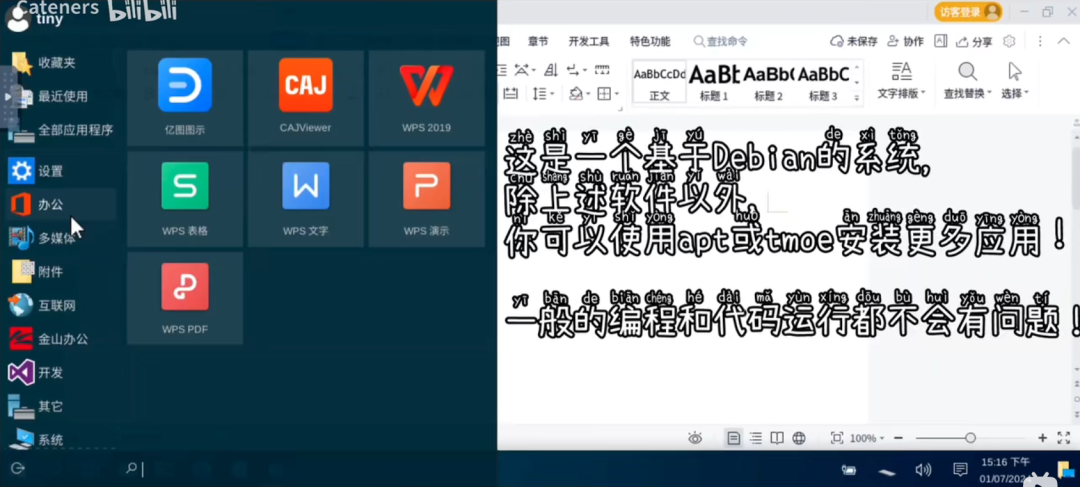The image size is (1080, 487).
Task: Collapse the ribbon with the chevron
Action: pos(1063,41)
